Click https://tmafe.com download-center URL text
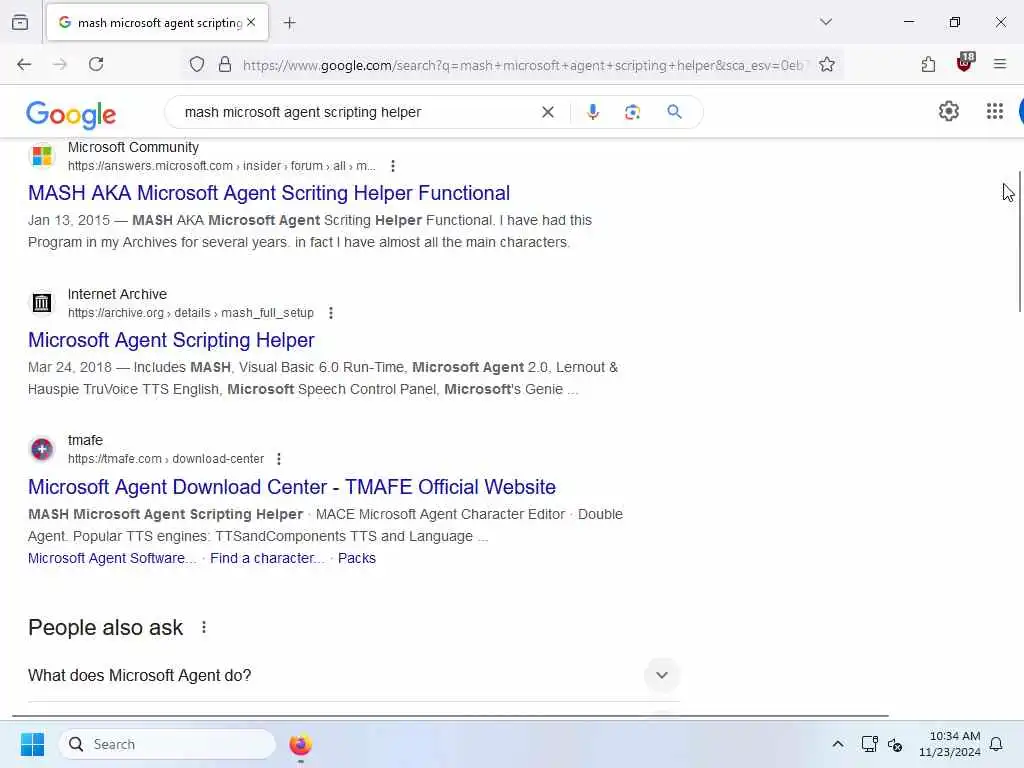 click(x=166, y=459)
